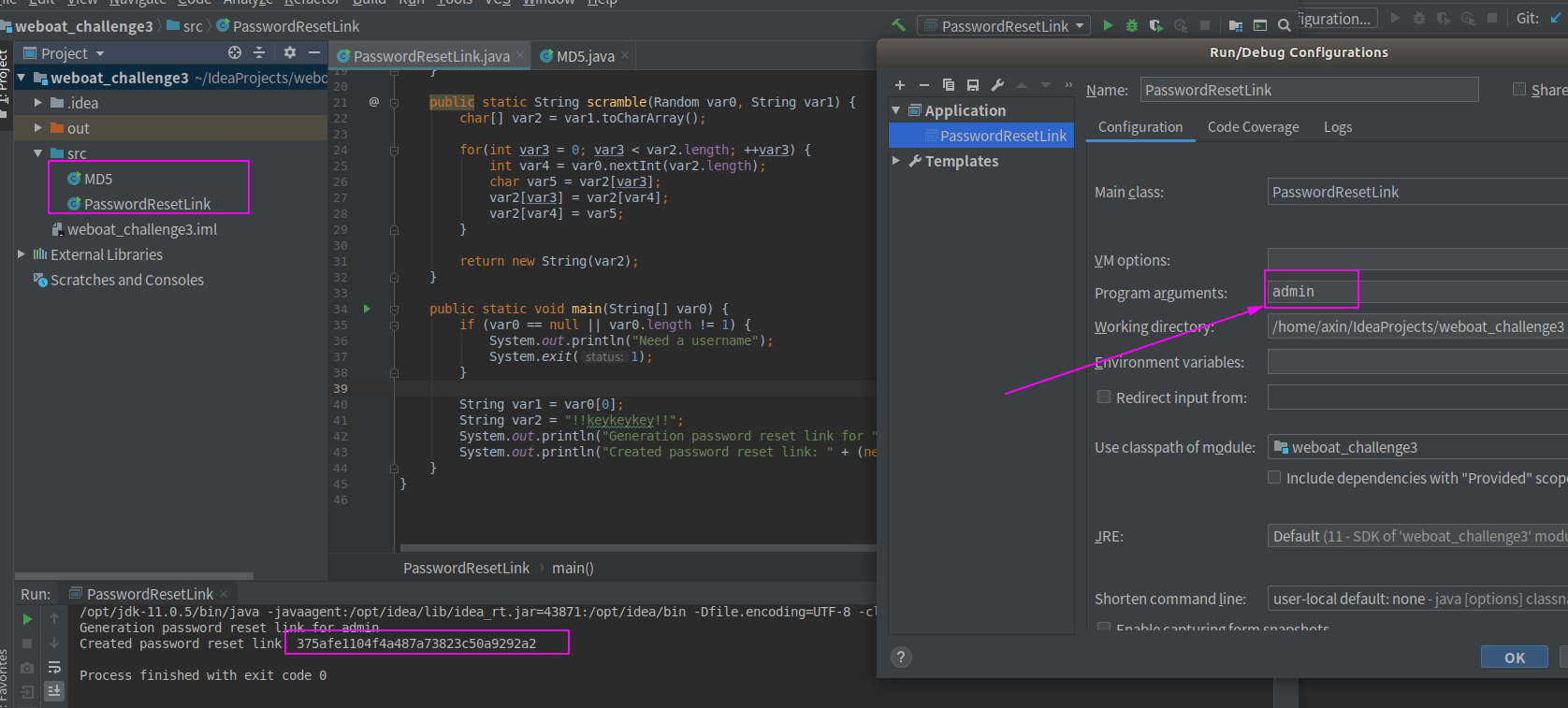Open the Logs tab
This screenshot has height=708, width=1568.
pos(1338,127)
